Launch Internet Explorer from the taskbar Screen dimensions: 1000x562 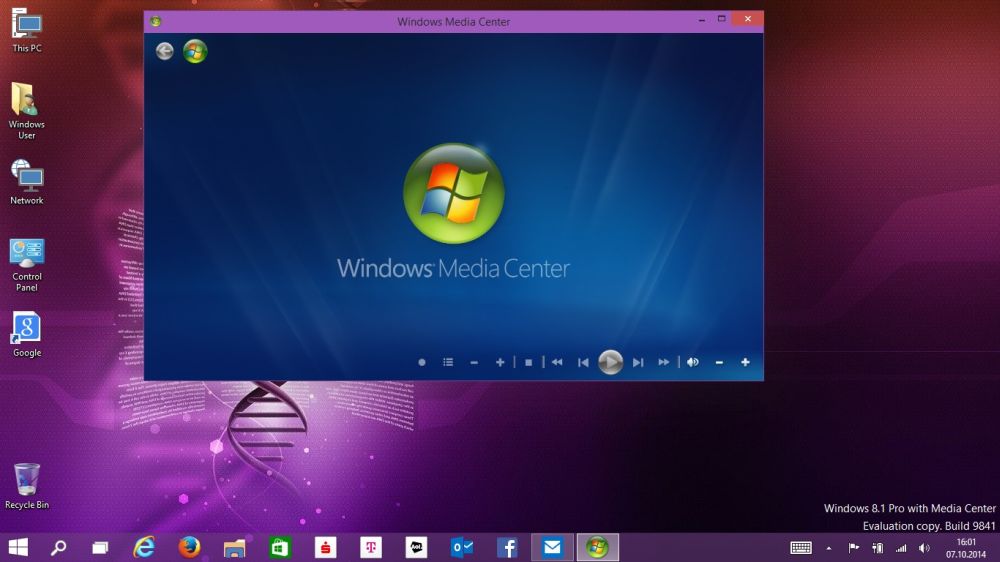tap(144, 547)
